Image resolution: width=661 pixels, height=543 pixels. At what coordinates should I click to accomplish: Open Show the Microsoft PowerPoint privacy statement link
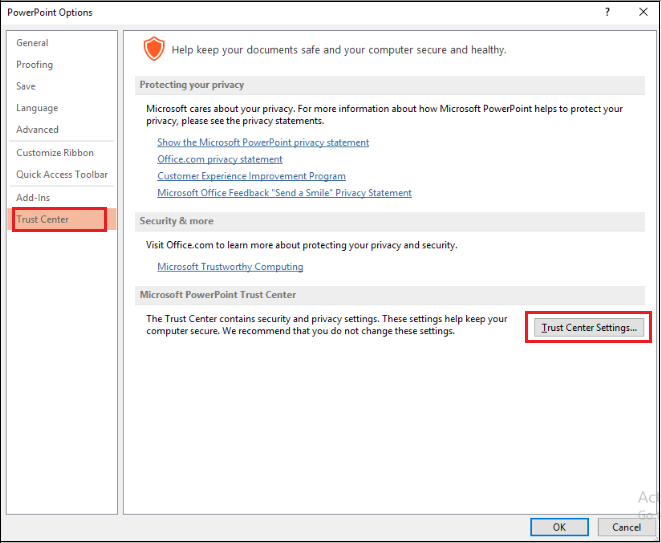pyautogui.click(x=263, y=142)
